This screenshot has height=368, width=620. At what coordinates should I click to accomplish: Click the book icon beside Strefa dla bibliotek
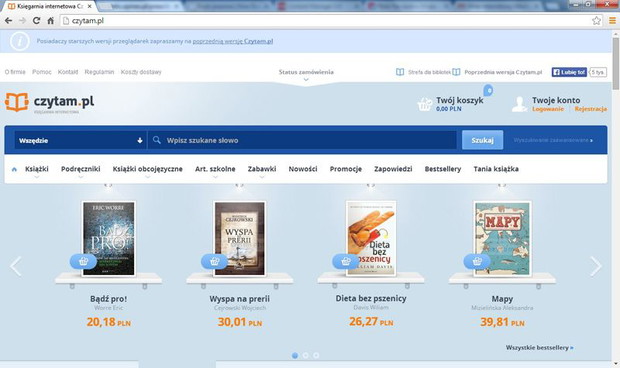pos(400,72)
